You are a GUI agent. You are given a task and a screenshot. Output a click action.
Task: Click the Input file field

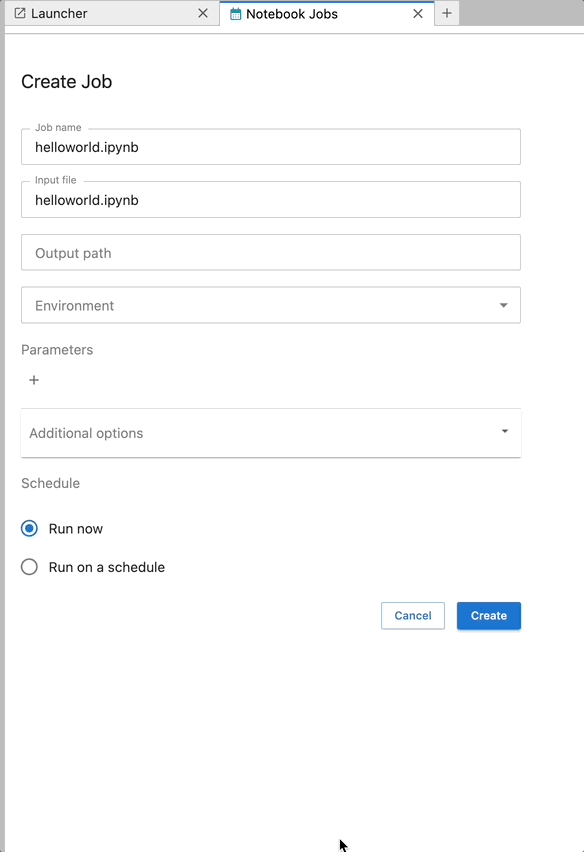270,199
